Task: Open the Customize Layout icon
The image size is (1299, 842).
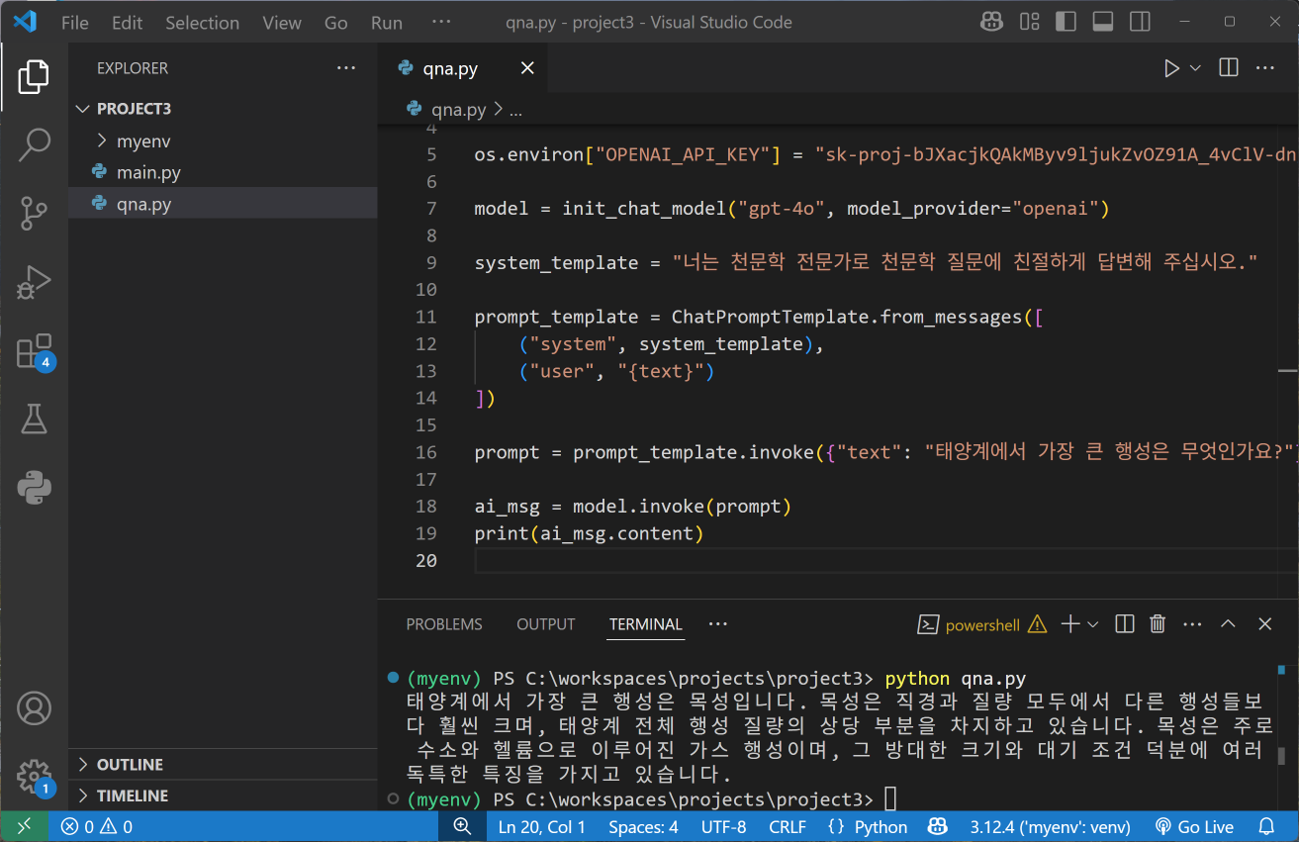Action: [x=1029, y=21]
